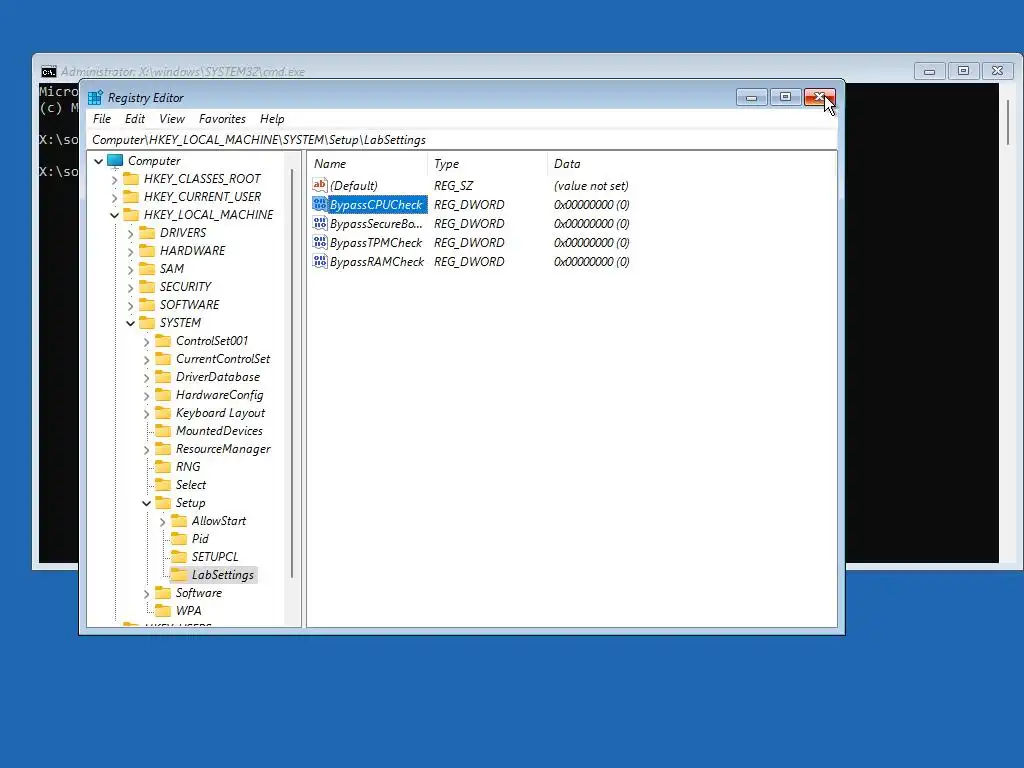
Task: Select the LabSettings key in the tree
Action: (222, 575)
